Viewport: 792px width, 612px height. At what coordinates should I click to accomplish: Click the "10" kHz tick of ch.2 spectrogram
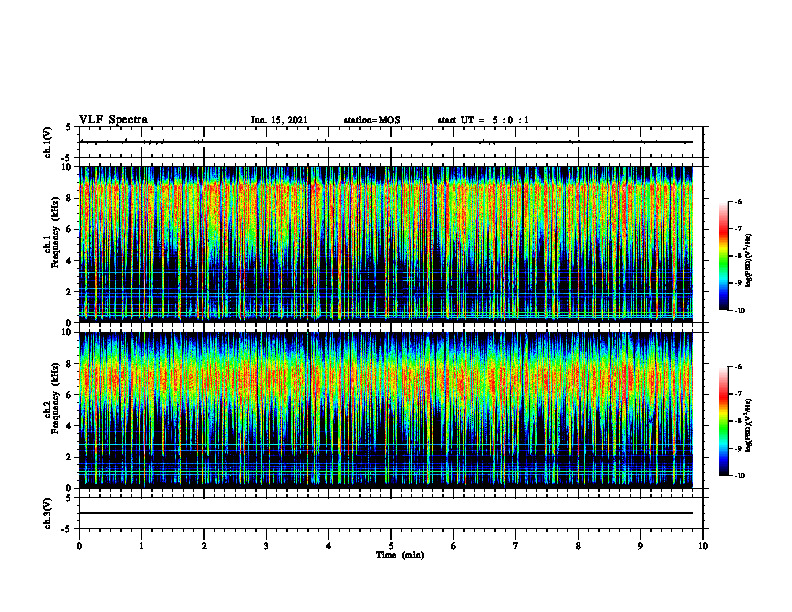point(68,332)
